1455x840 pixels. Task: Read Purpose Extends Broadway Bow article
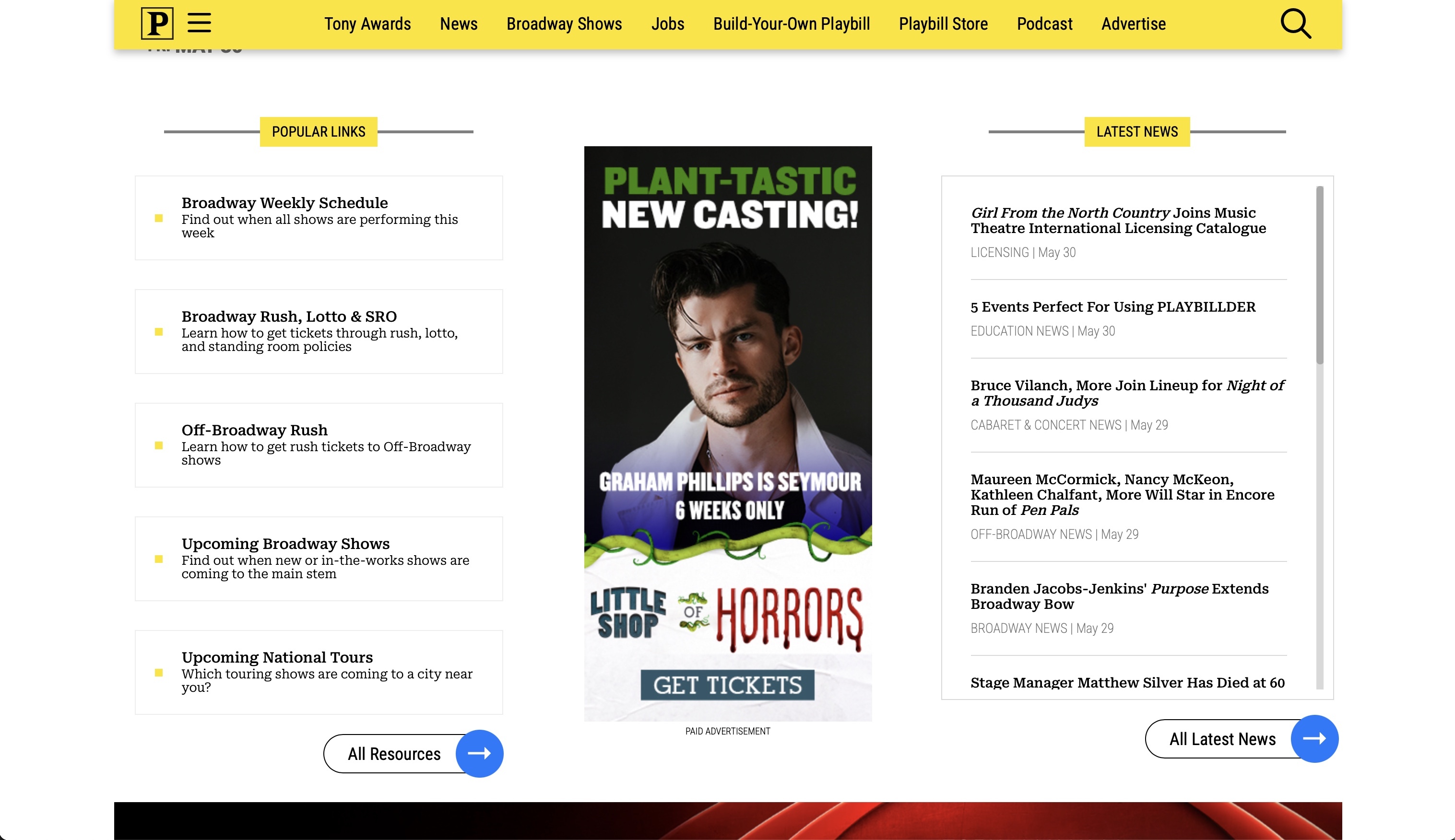click(1119, 596)
